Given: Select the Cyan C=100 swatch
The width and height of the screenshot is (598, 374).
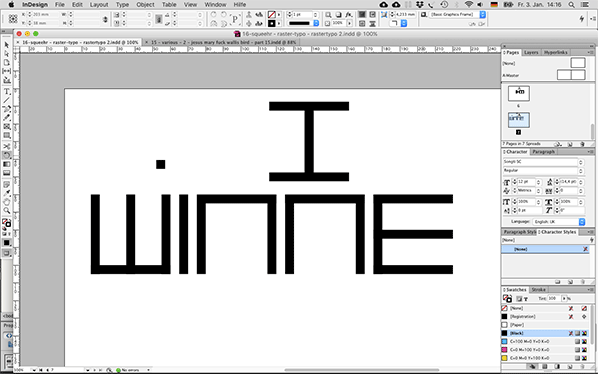Looking at the screenshot, I should 545,341.
